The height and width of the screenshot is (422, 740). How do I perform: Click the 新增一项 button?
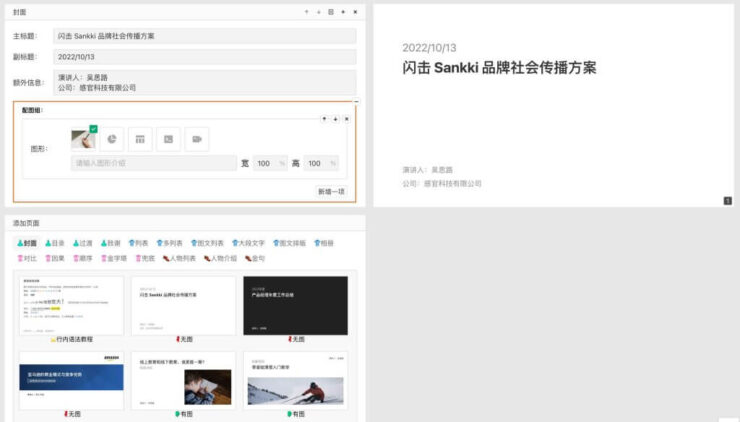point(331,192)
